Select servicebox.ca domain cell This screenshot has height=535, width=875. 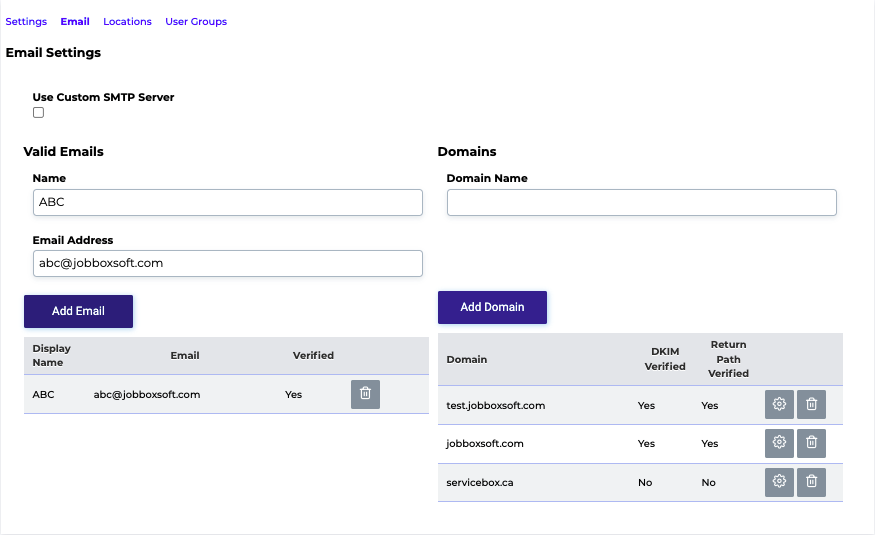(x=479, y=483)
